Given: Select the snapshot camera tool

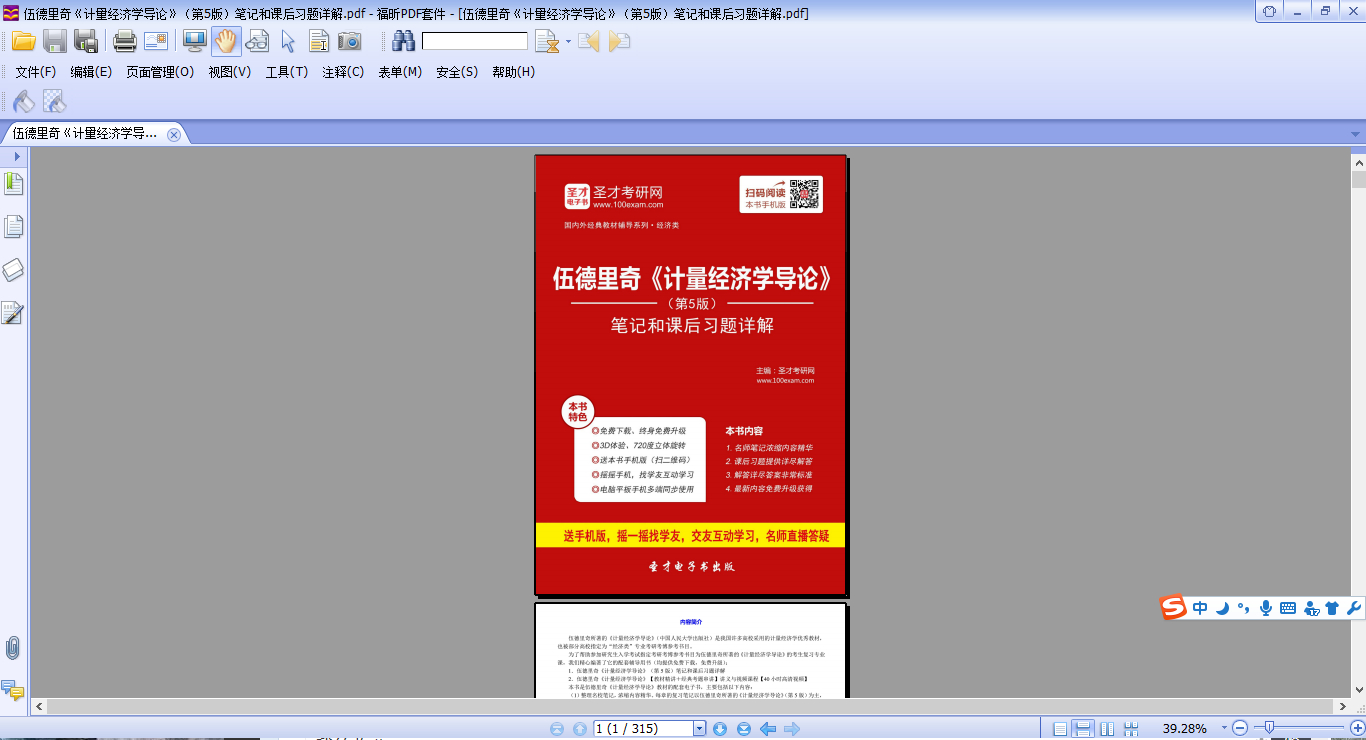Looking at the screenshot, I should (x=349, y=42).
